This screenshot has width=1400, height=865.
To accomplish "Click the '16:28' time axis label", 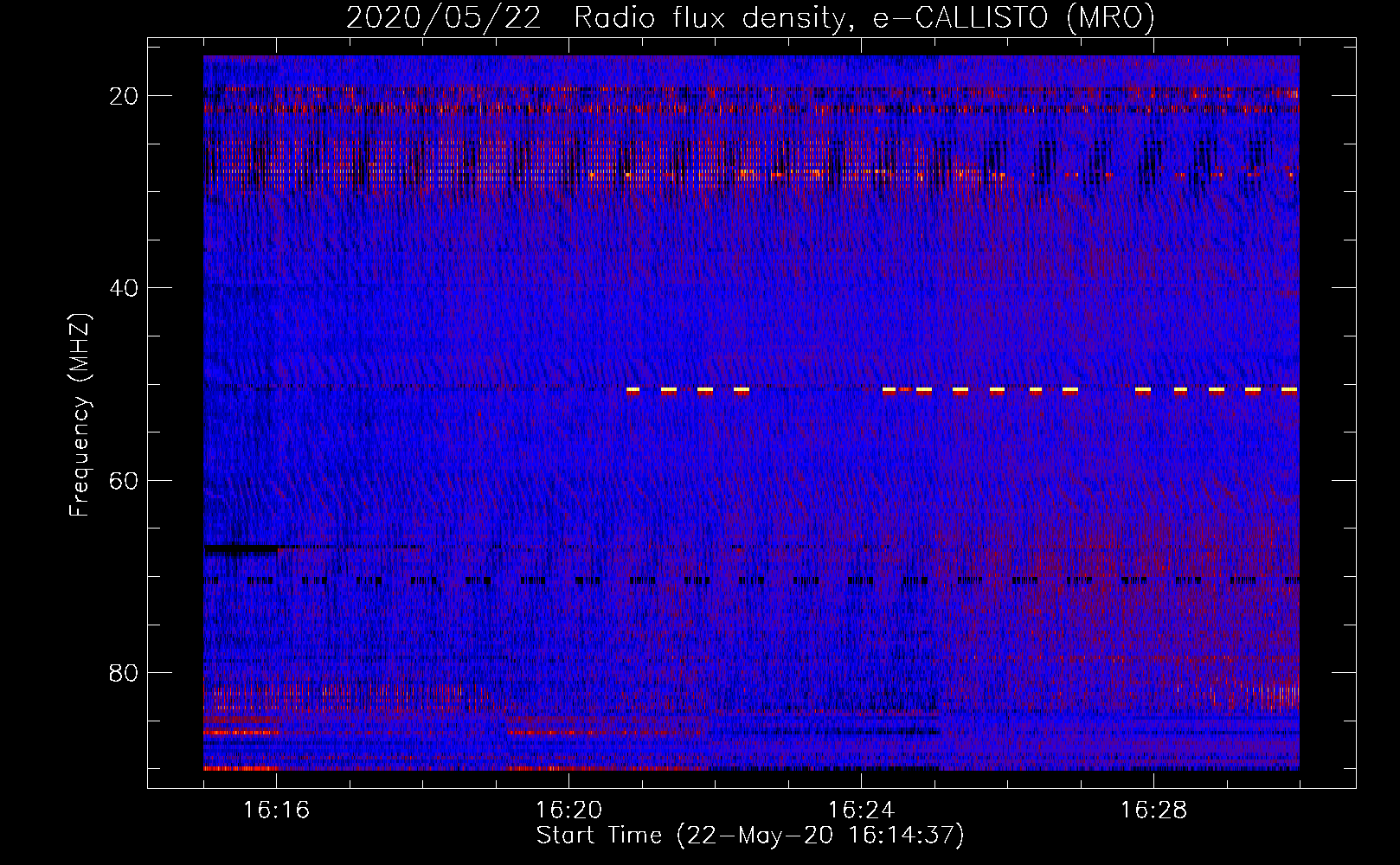I will [1153, 811].
